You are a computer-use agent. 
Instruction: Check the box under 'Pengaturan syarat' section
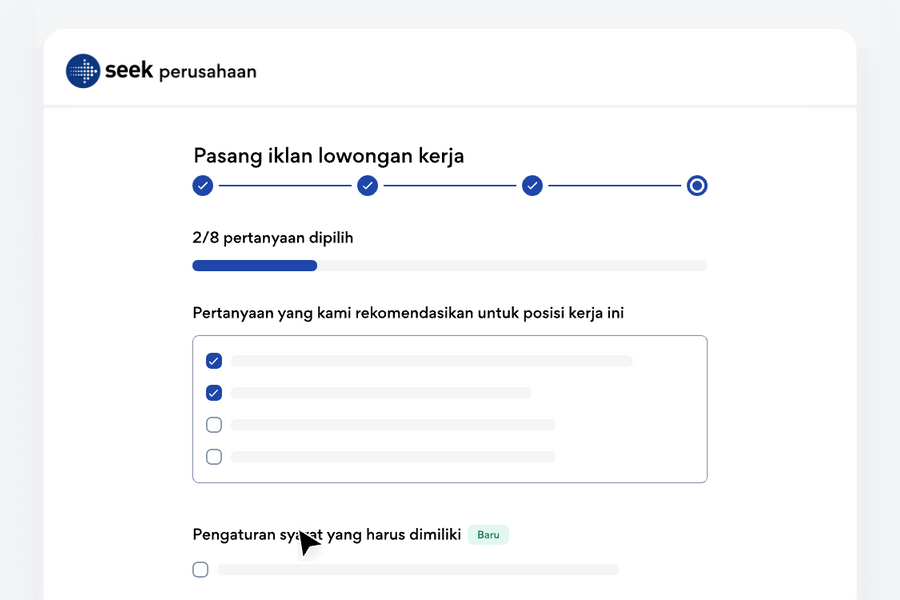(x=200, y=570)
